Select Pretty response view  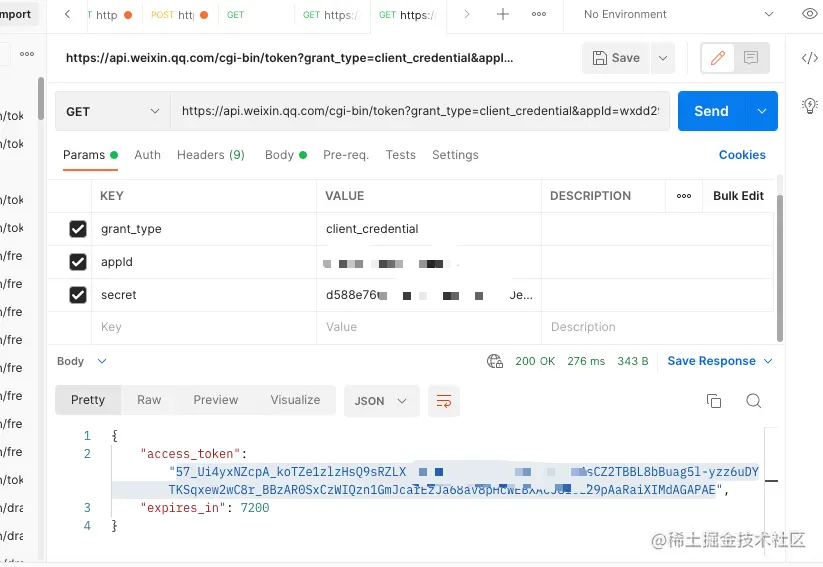point(88,400)
